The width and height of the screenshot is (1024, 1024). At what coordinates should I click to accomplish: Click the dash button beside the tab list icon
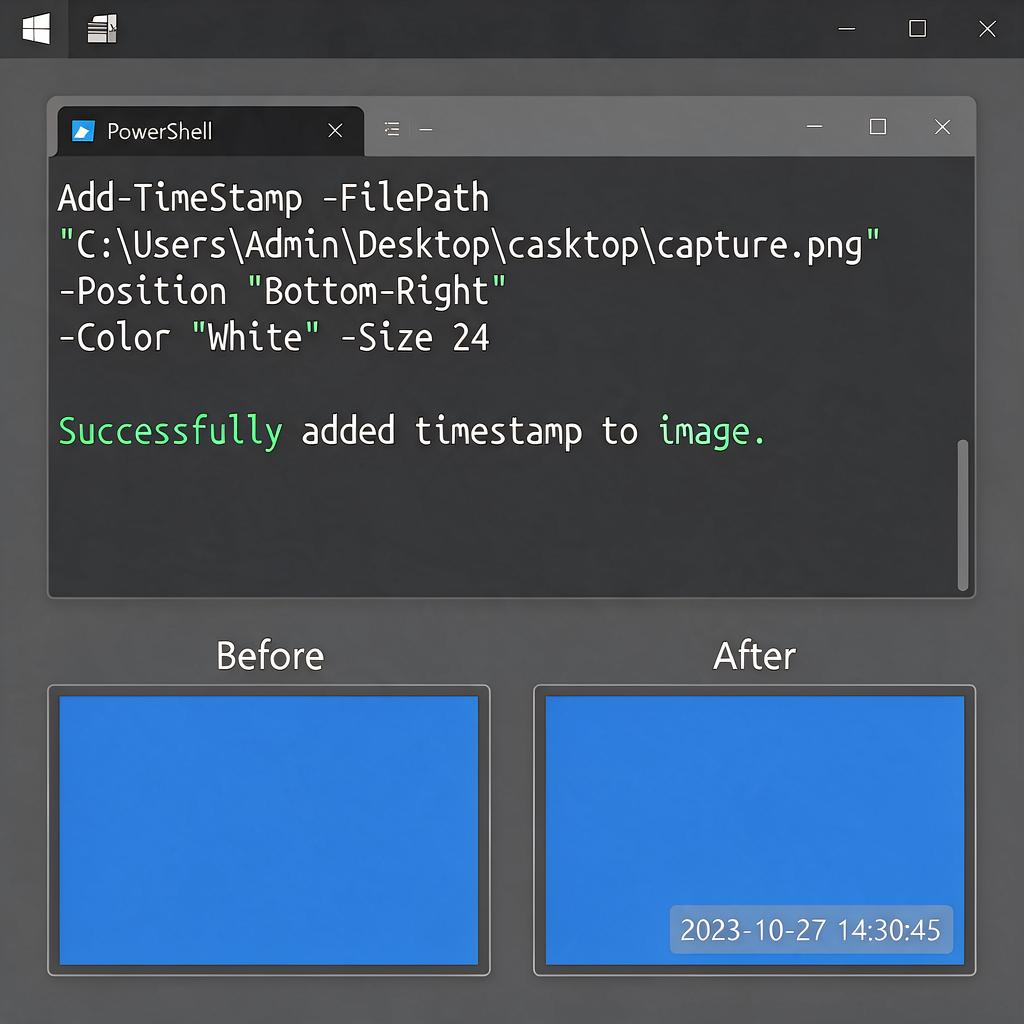pos(426,130)
